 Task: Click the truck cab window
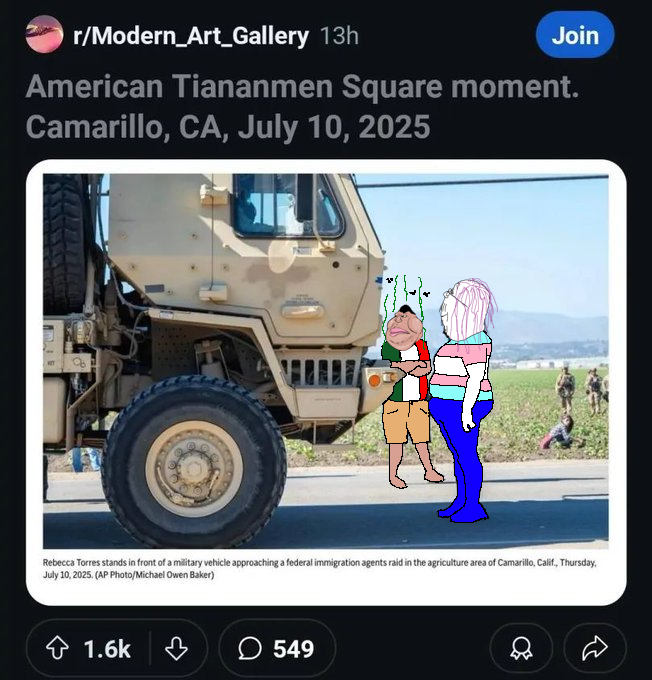pyautogui.click(x=288, y=206)
